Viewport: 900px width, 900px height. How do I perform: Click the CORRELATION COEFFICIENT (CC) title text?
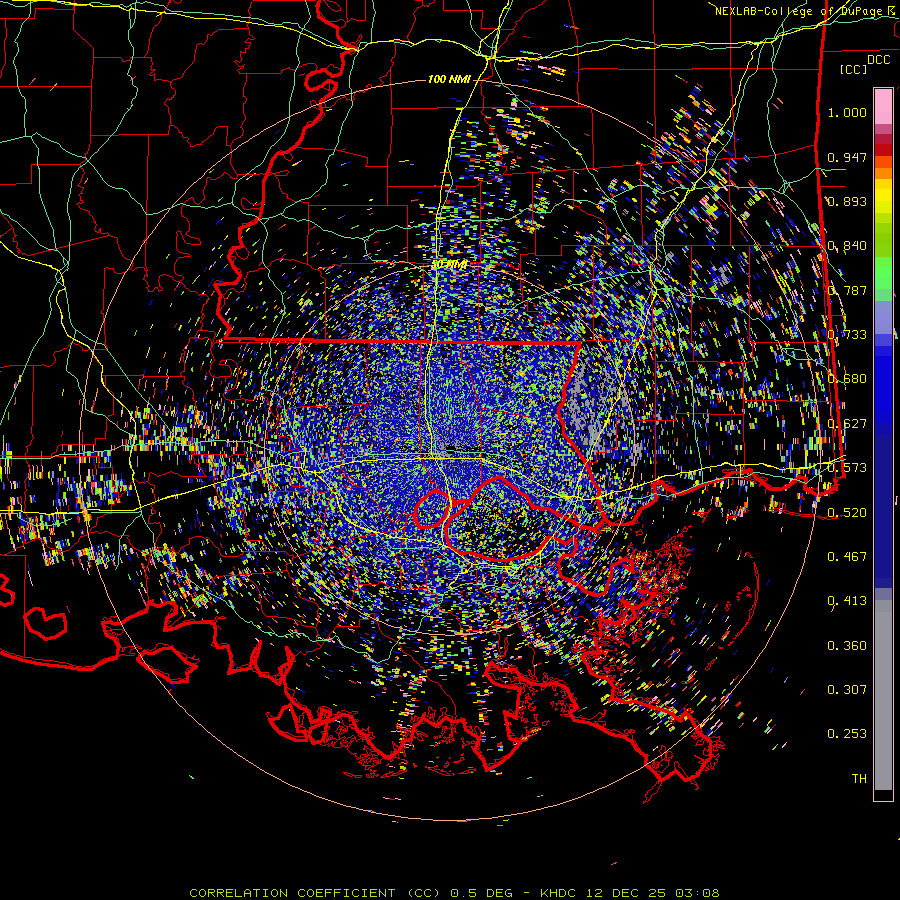point(316,893)
